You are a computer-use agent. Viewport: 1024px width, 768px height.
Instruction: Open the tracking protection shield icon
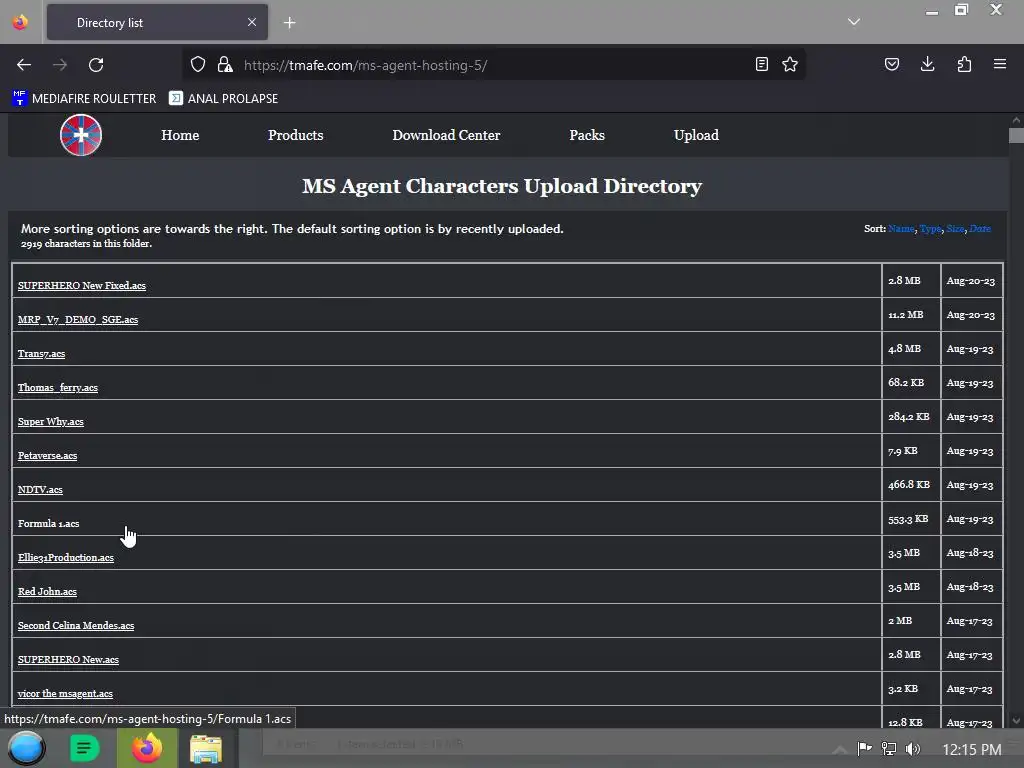point(198,64)
